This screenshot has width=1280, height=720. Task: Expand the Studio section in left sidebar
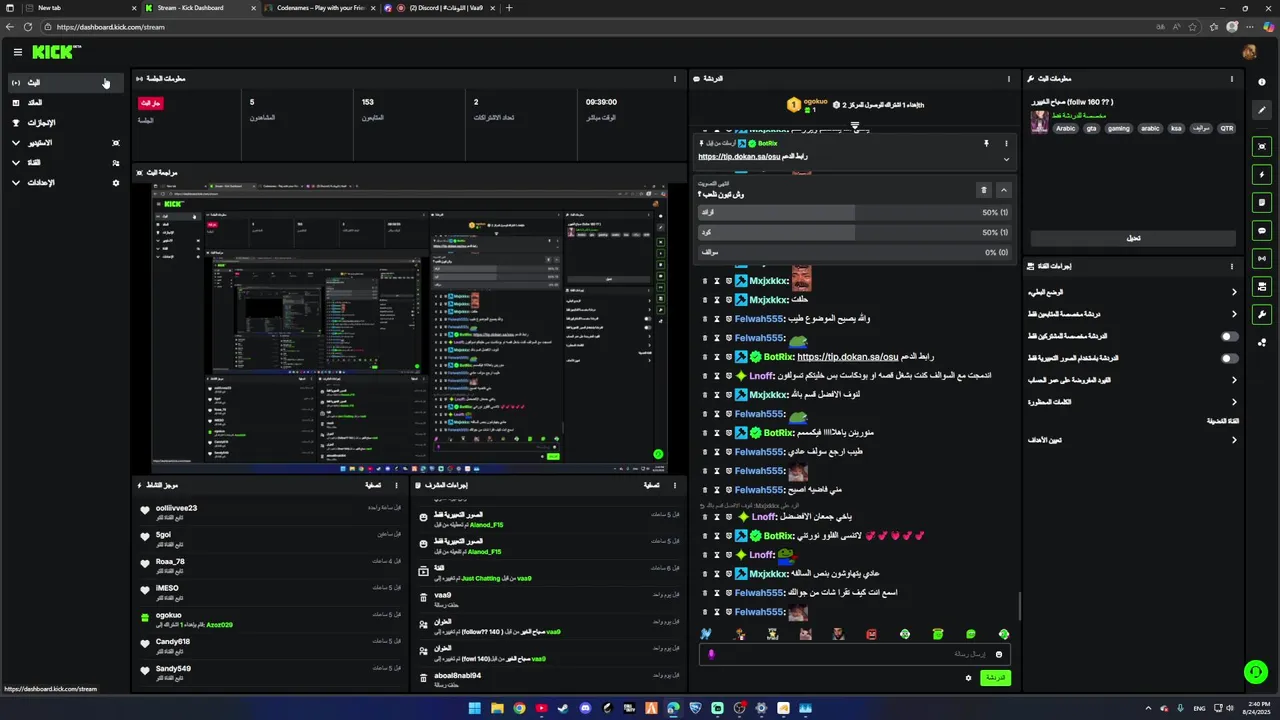(66, 143)
